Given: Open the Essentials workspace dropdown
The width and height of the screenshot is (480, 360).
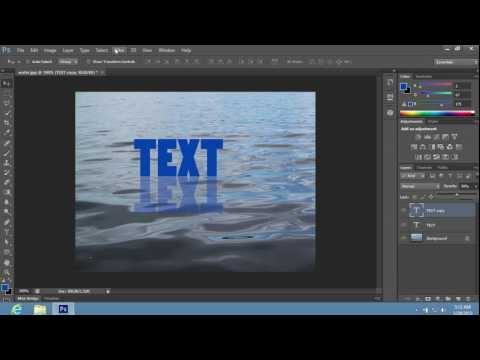Looking at the screenshot, I should coord(456,62).
